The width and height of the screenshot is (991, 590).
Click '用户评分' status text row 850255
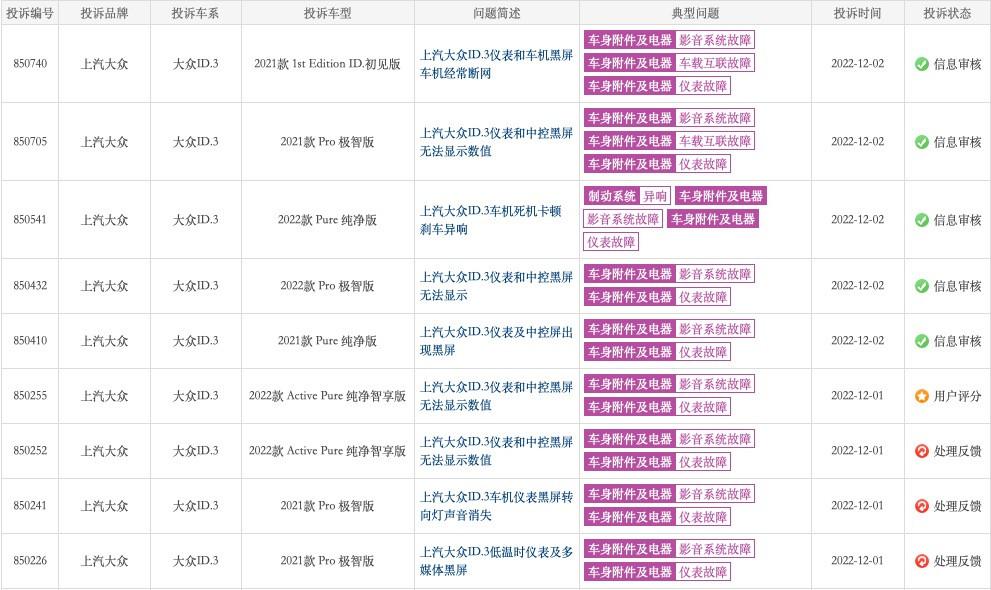tap(958, 396)
